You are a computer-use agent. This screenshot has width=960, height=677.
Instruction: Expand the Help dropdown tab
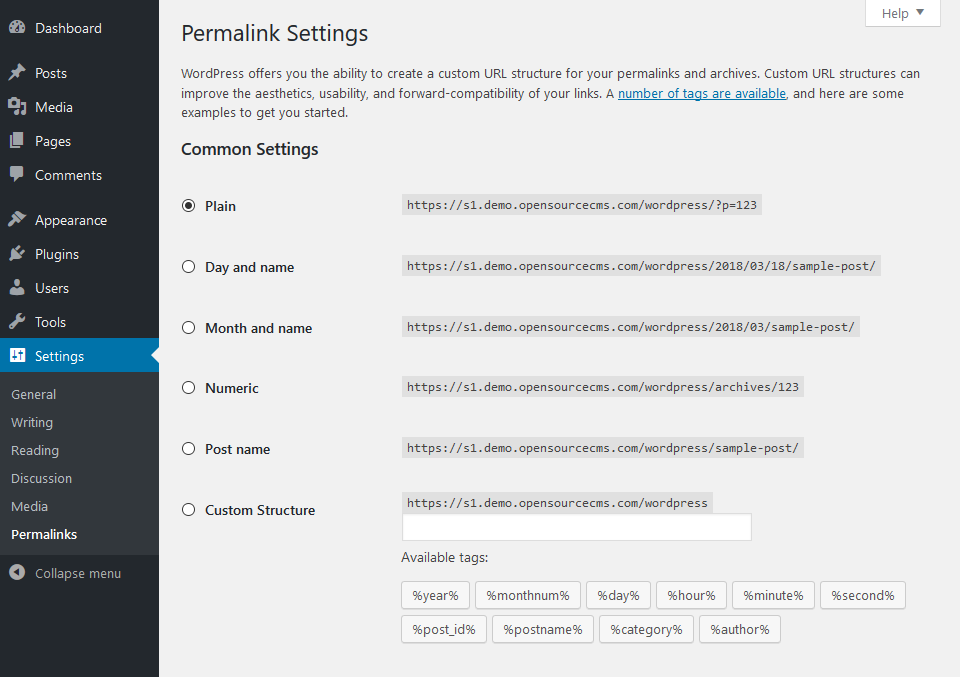pyautogui.click(x=902, y=13)
